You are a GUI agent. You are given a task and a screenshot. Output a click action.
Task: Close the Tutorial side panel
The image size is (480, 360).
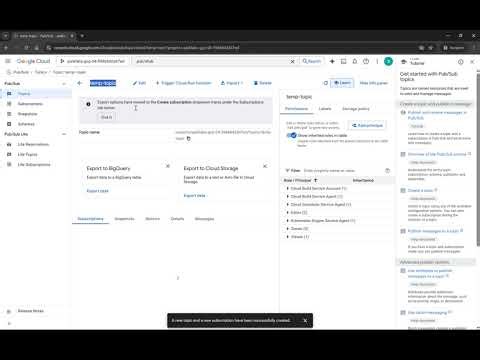point(472,62)
